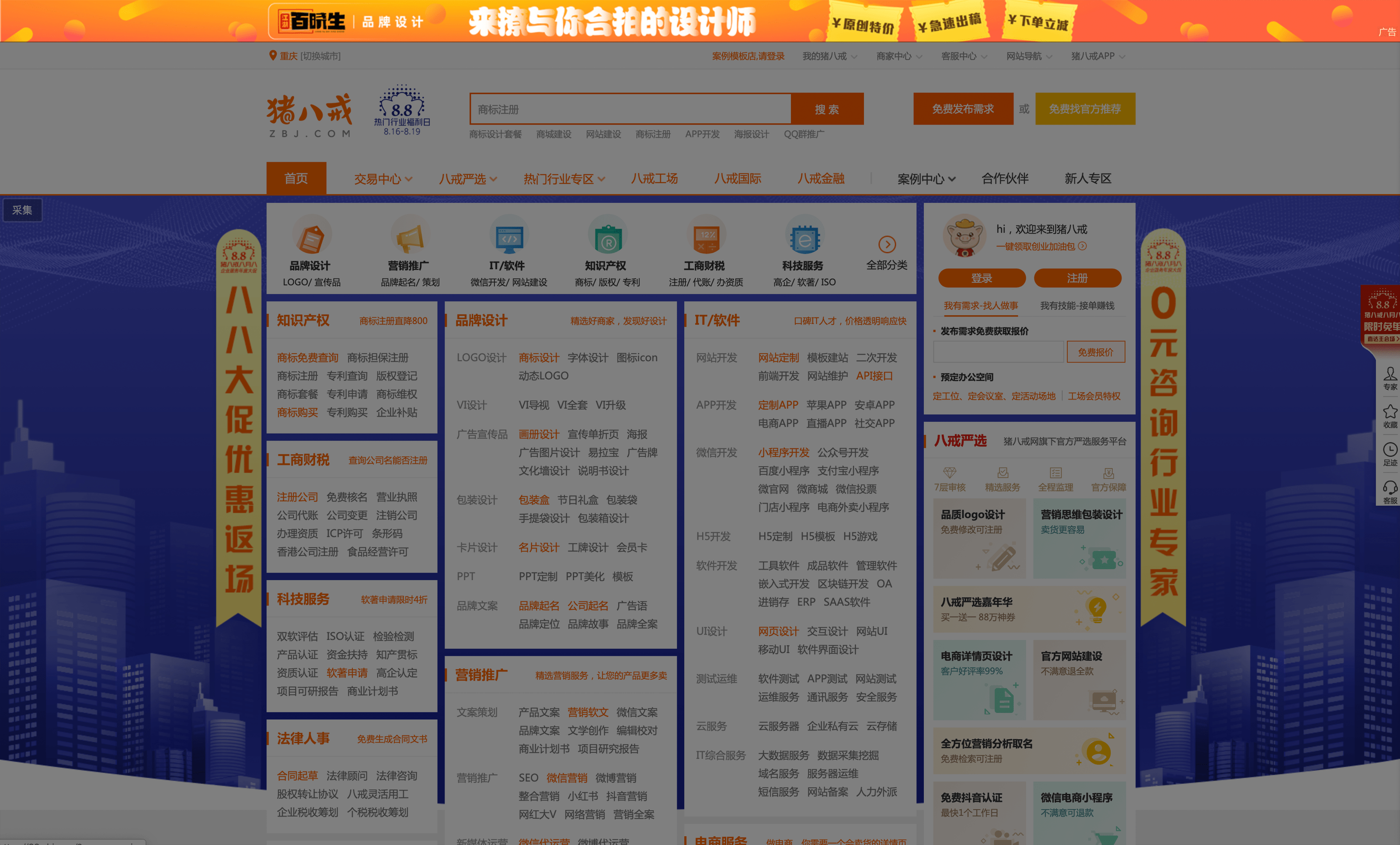Click the 采集 button at left edge
The image size is (1400, 845).
coord(22,210)
